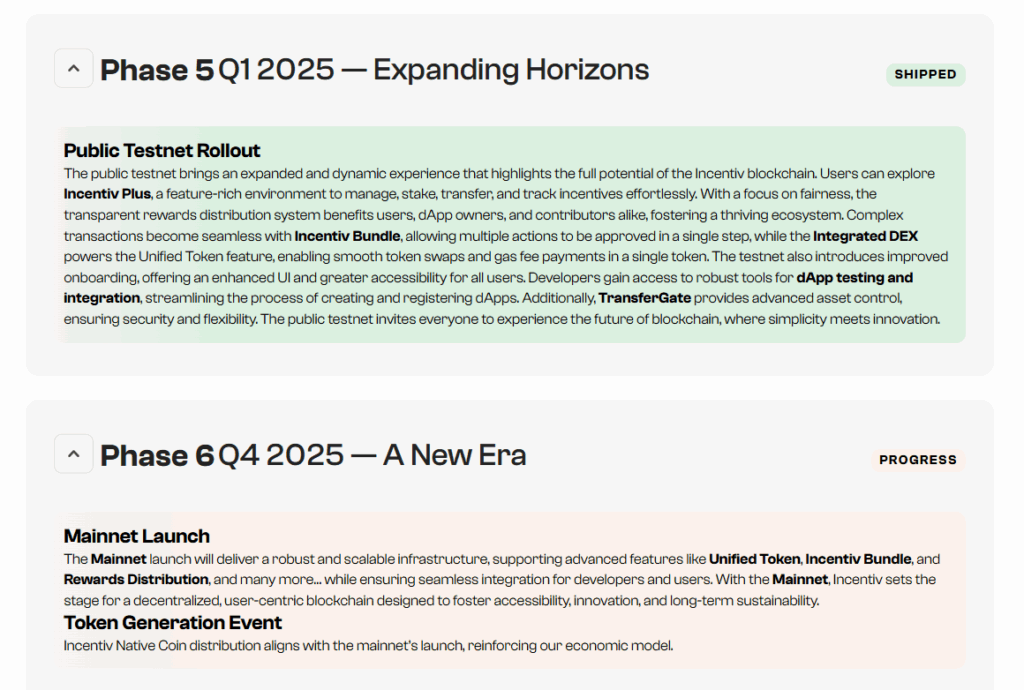1024x690 pixels.
Task: Click the bold 'dApp testing and' text
Action: pyautogui.click(x=855, y=278)
